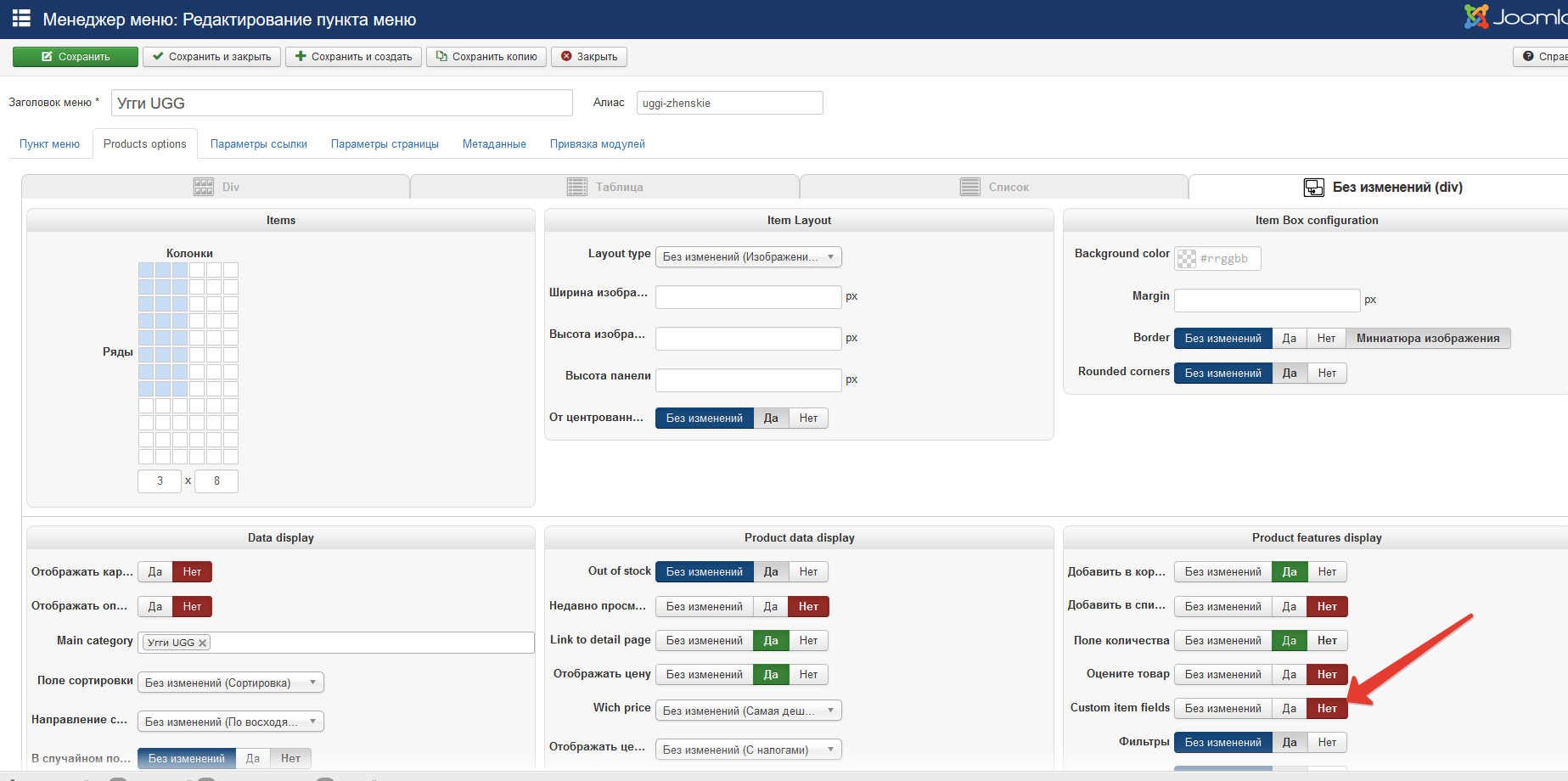Click the green Сохранить button
1568x781 pixels.
tap(76, 57)
